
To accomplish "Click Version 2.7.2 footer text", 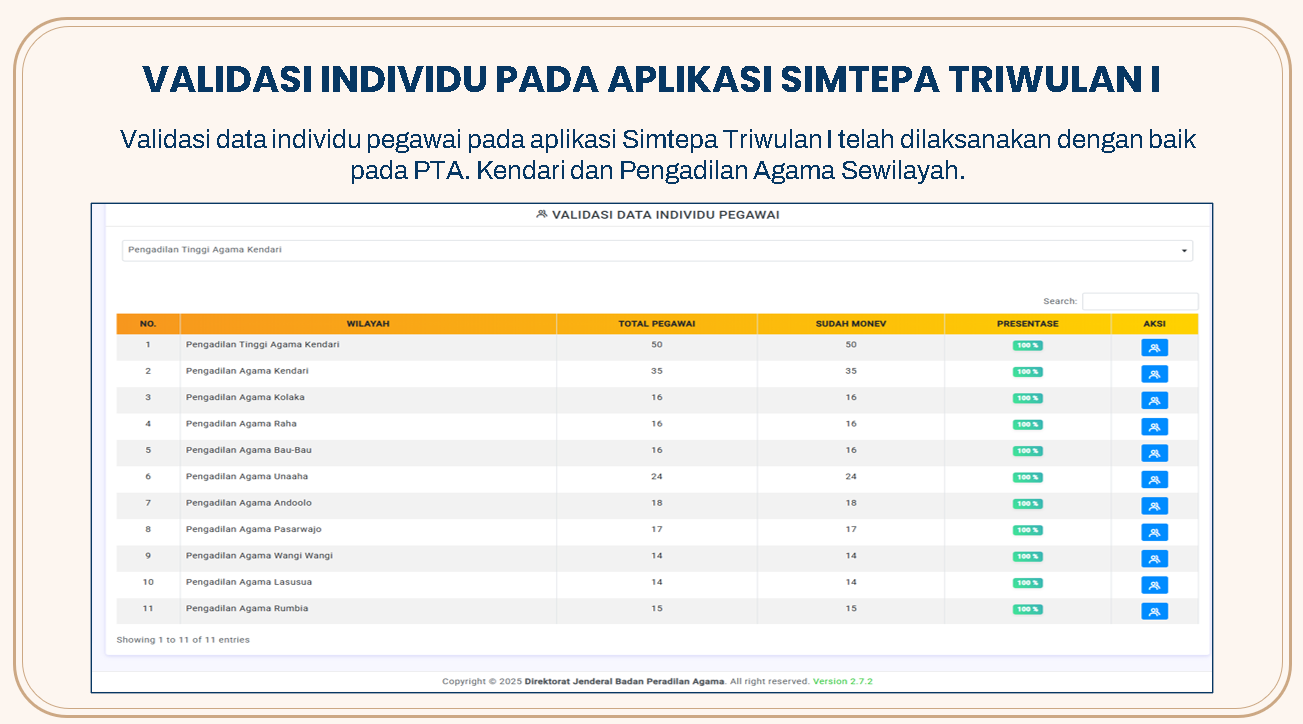I will point(843,681).
